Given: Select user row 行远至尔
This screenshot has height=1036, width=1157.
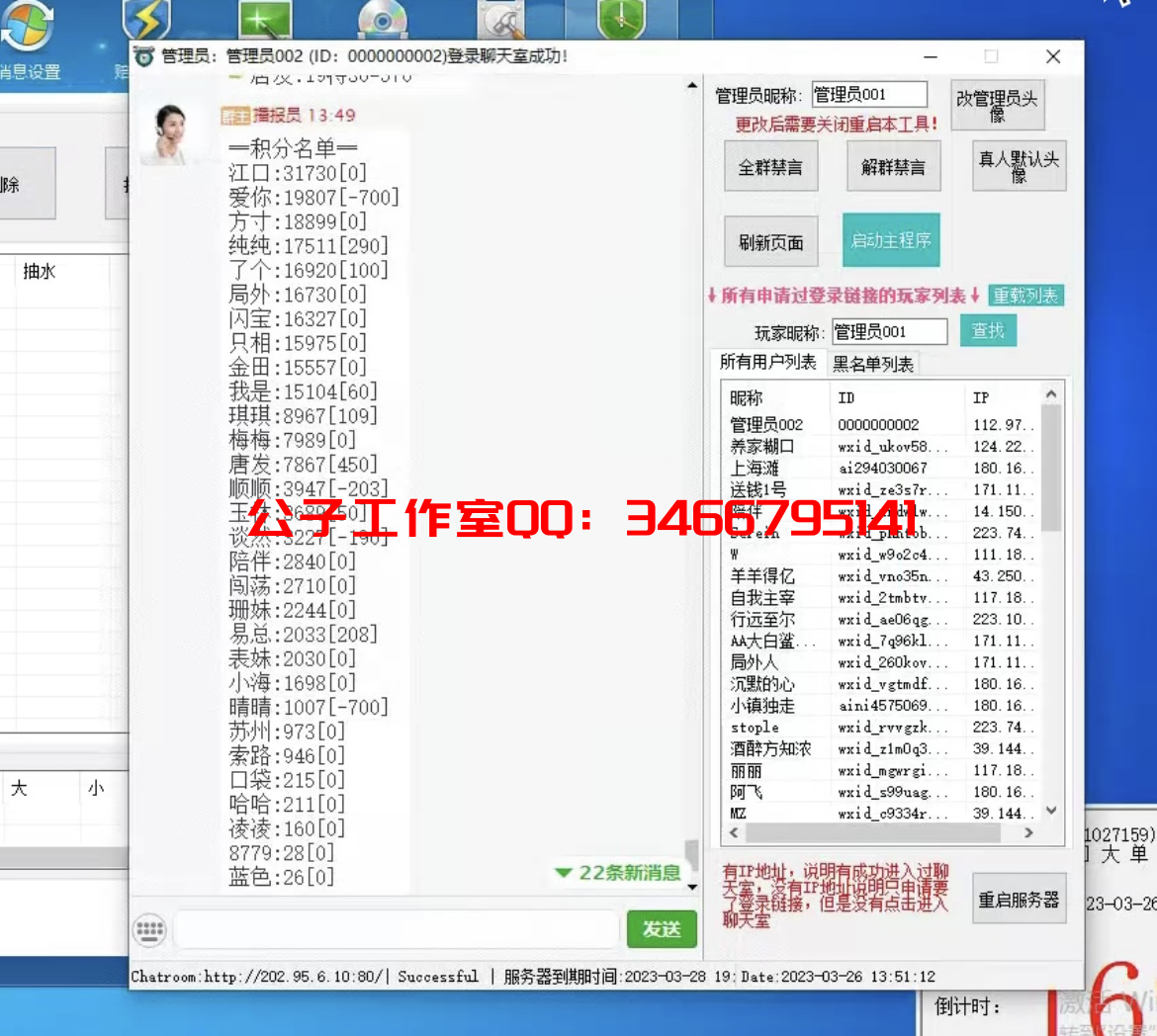Looking at the screenshot, I should tap(880, 619).
